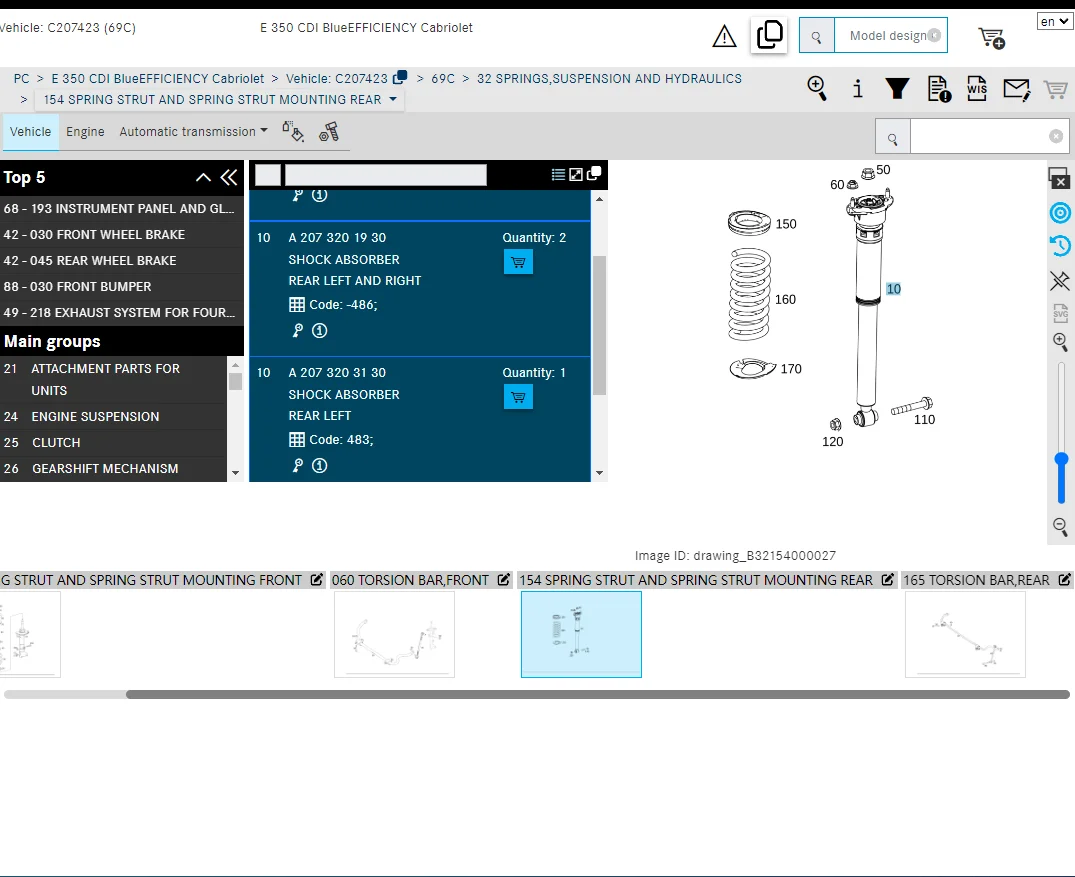Screen dimensions: 1075x877
Task: Open the add-to-cart icon with plus sign
Action: point(991,38)
